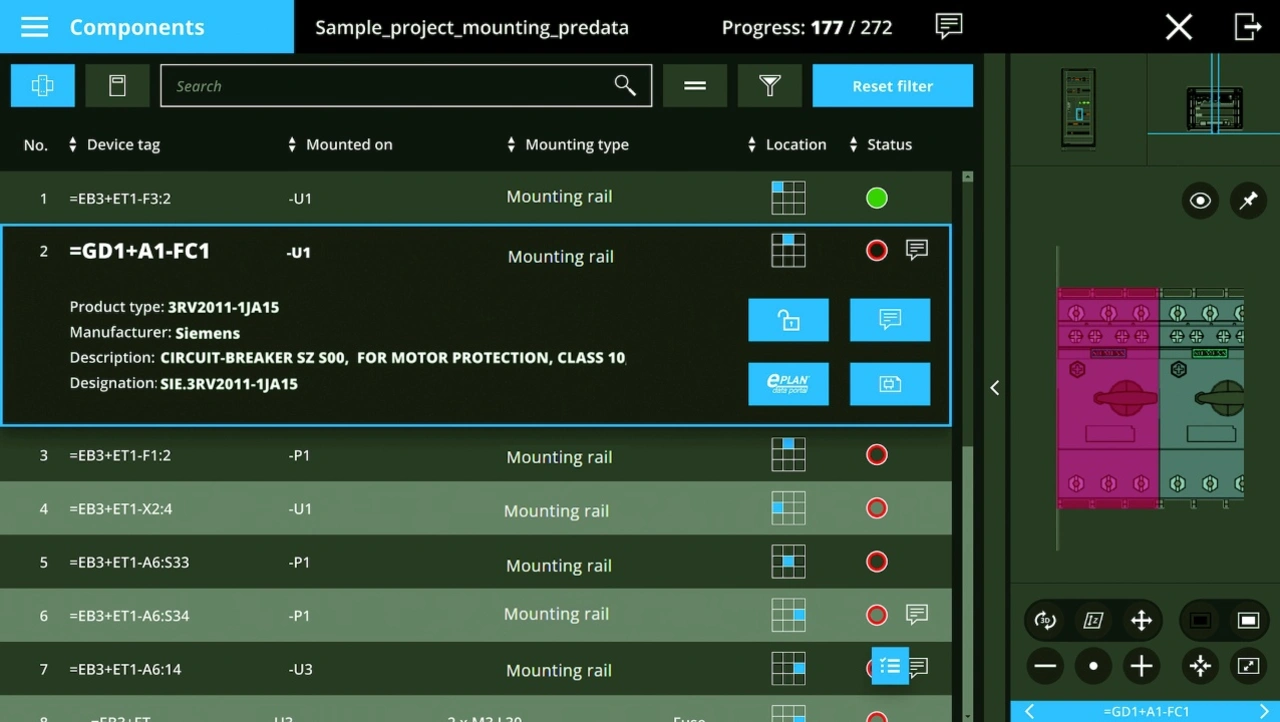
Task: Enable 3D rotate view mode
Action: (x=1046, y=621)
